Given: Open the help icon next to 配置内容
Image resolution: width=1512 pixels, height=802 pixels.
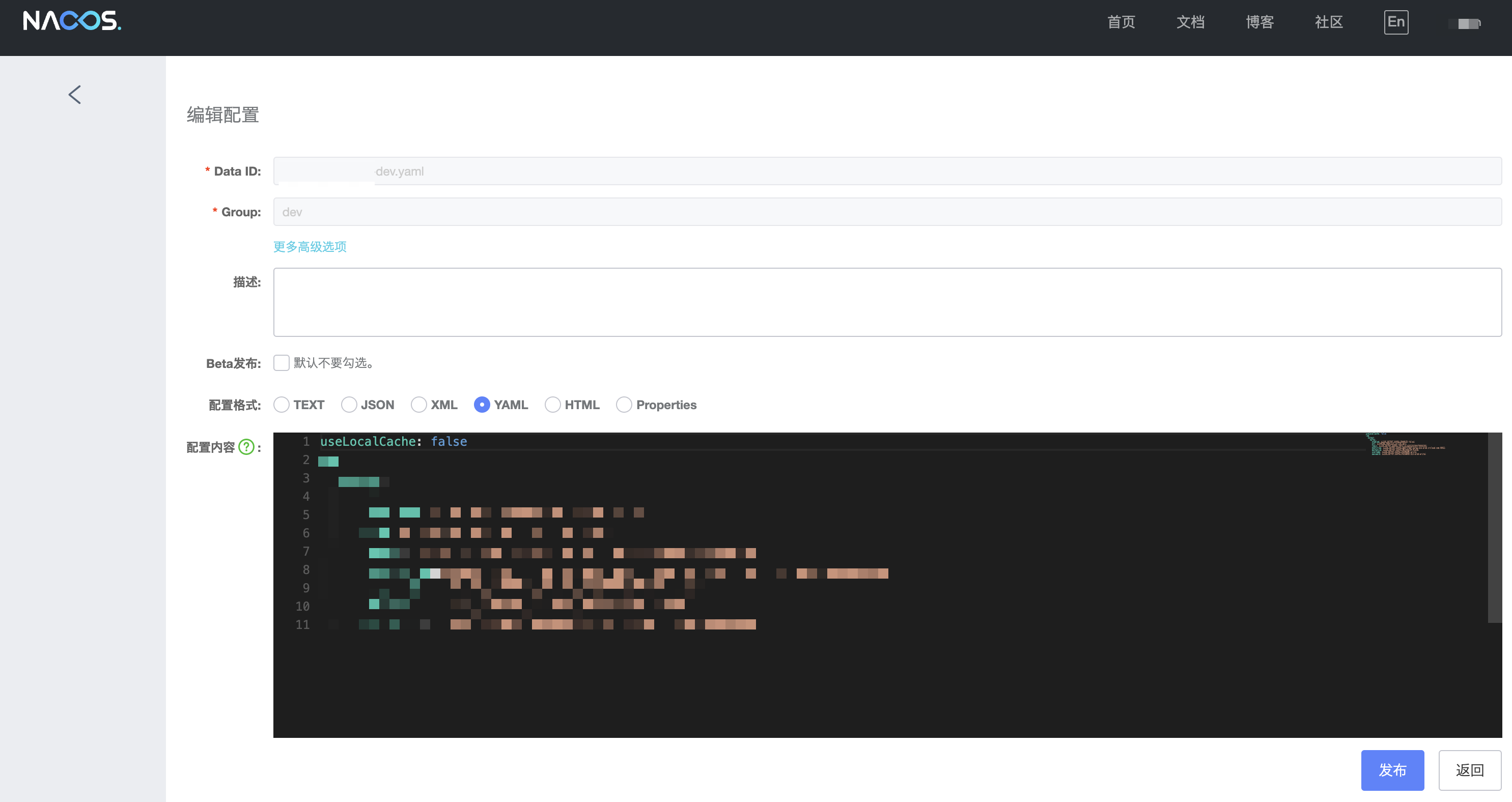Looking at the screenshot, I should pyautogui.click(x=246, y=447).
